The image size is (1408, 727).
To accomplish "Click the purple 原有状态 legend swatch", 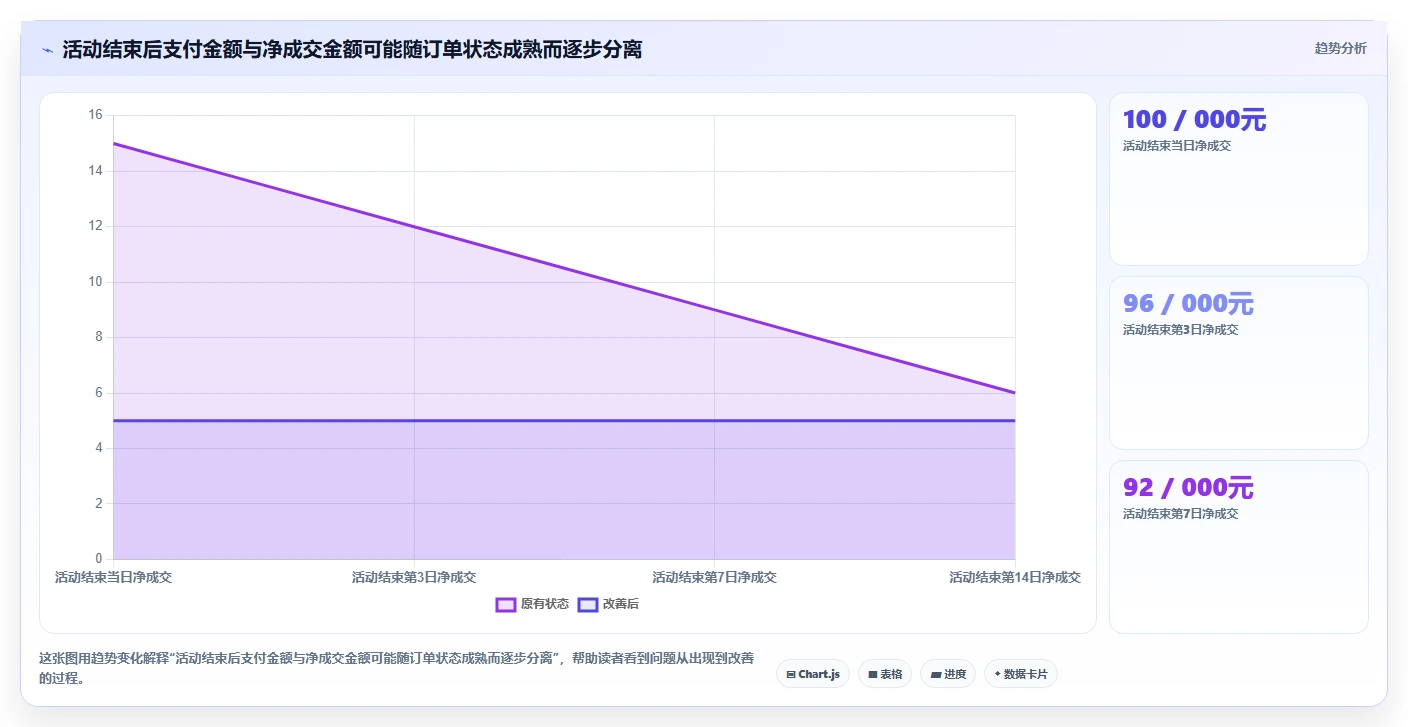I will (x=506, y=604).
